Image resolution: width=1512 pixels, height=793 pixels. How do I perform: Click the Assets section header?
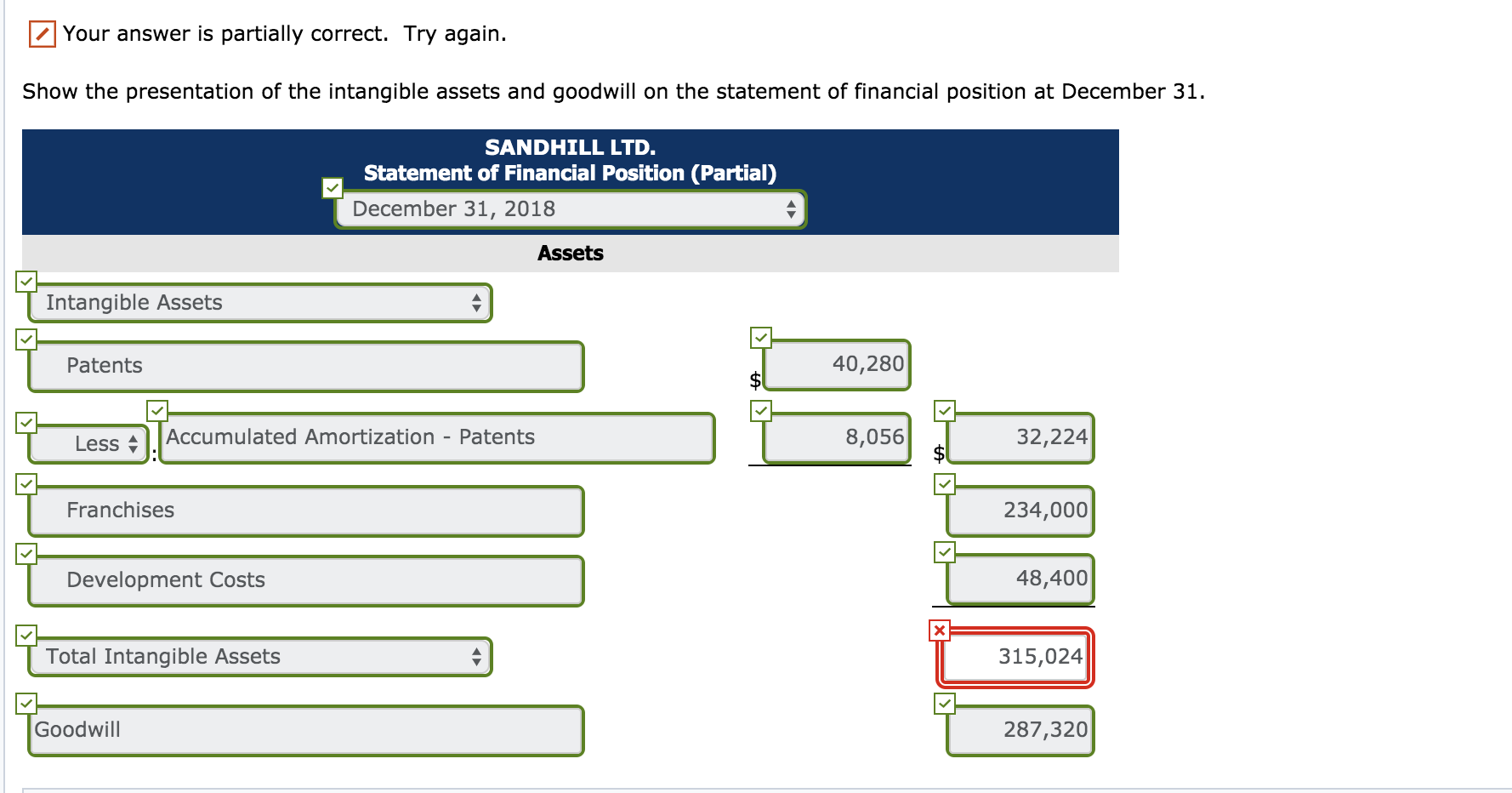[570, 253]
